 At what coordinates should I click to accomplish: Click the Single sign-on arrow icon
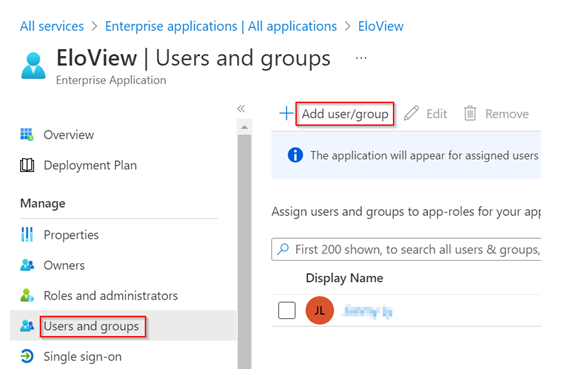pos(27,356)
